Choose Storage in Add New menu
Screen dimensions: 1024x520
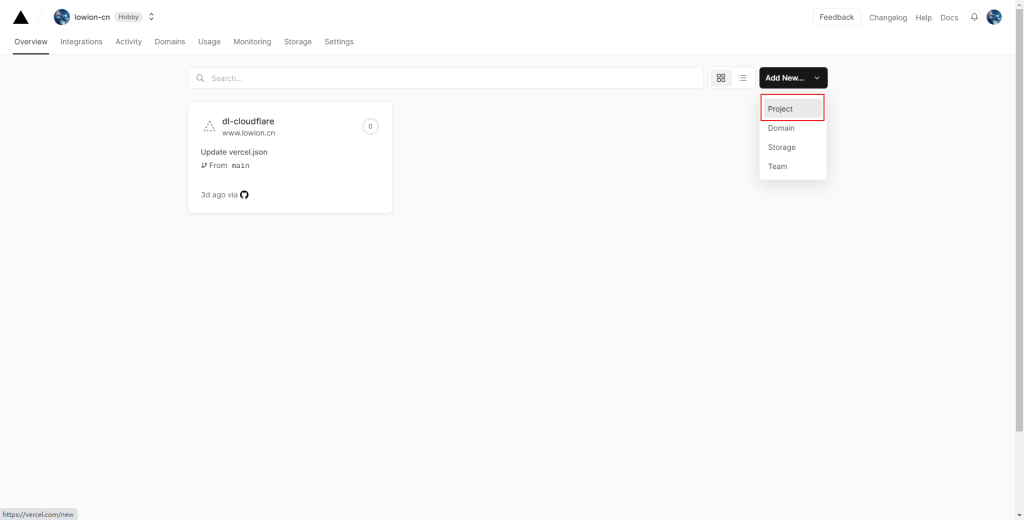pos(793,147)
